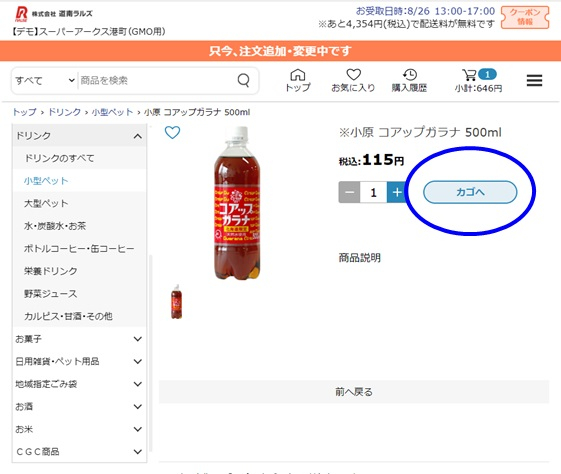Follow the ドリンク breadcrumb link
This screenshot has width=561, height=474.
point(64,112)
